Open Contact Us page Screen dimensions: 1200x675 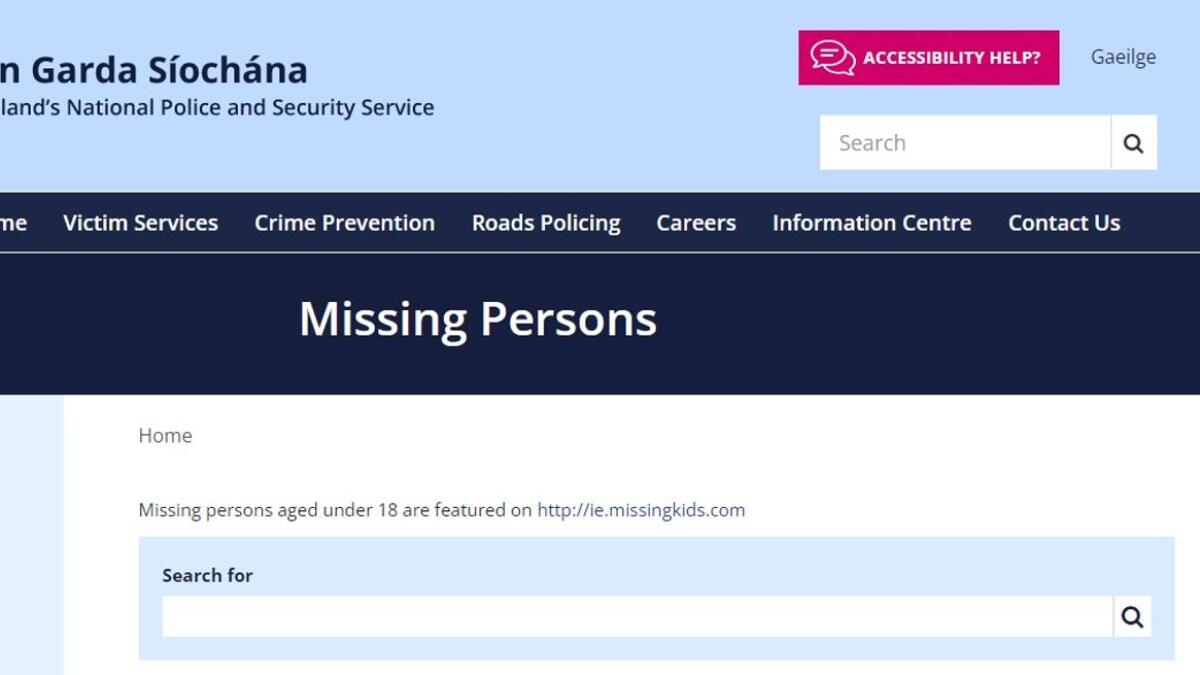click(x=1064, y=223)
